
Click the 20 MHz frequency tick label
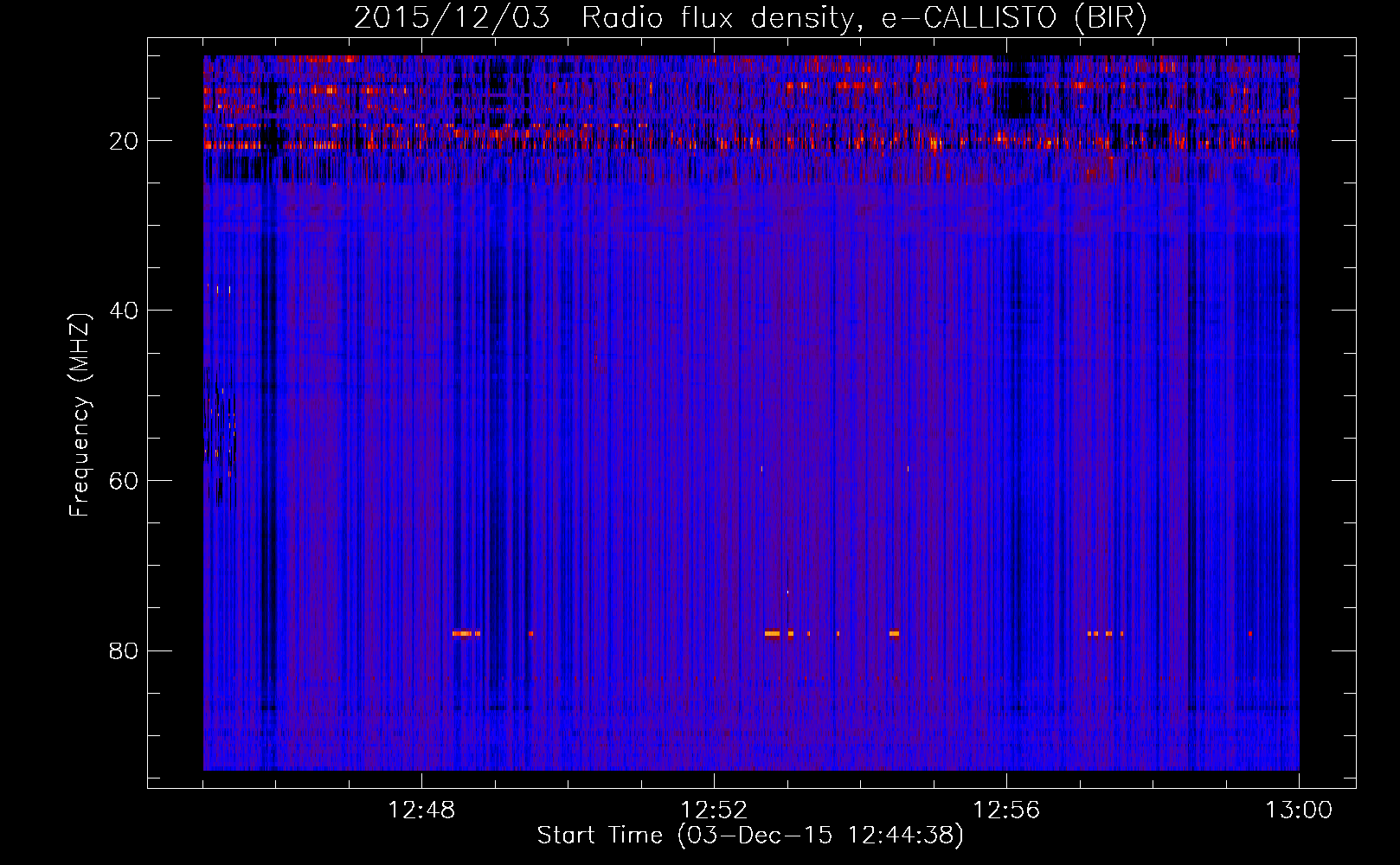click(x=124, y=141)
